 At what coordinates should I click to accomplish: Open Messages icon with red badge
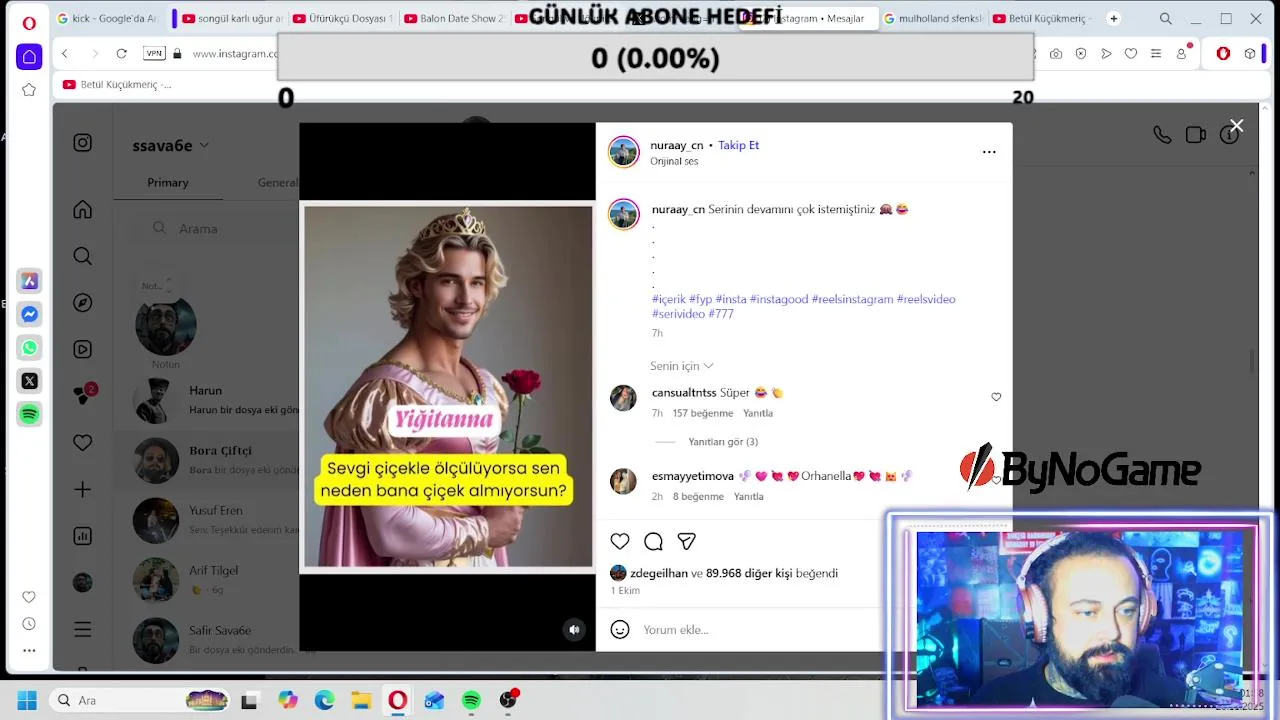click(84, 395)
